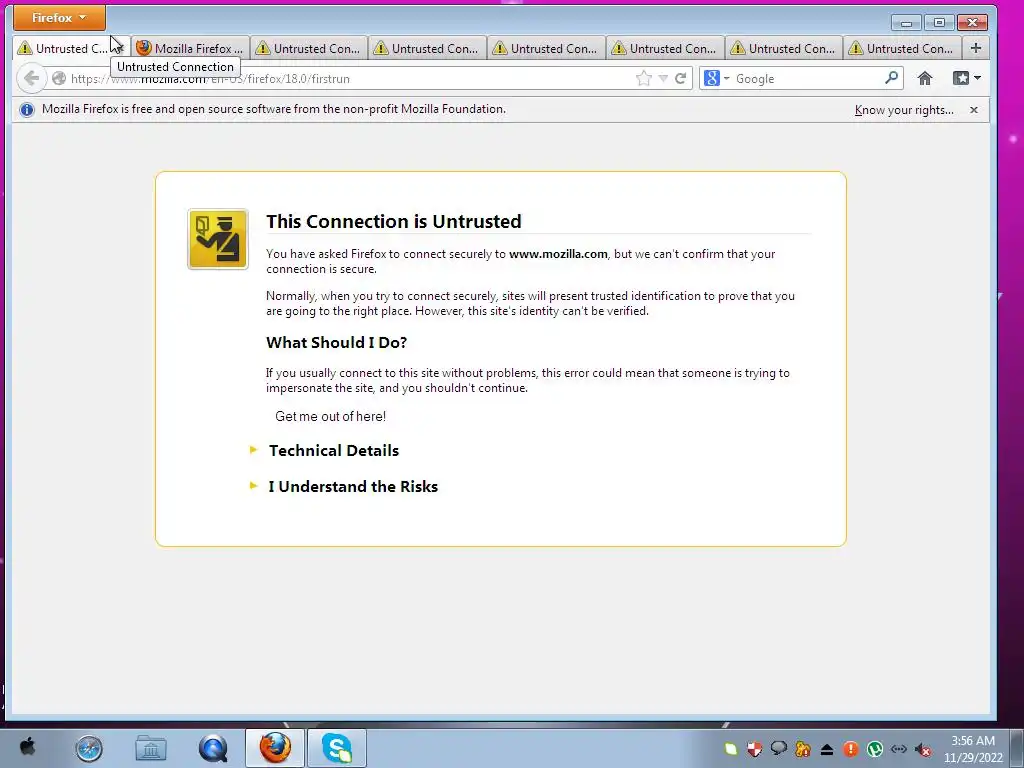Click the site identity globe icon
1024x768 pixels.
[x=59, y=78]
